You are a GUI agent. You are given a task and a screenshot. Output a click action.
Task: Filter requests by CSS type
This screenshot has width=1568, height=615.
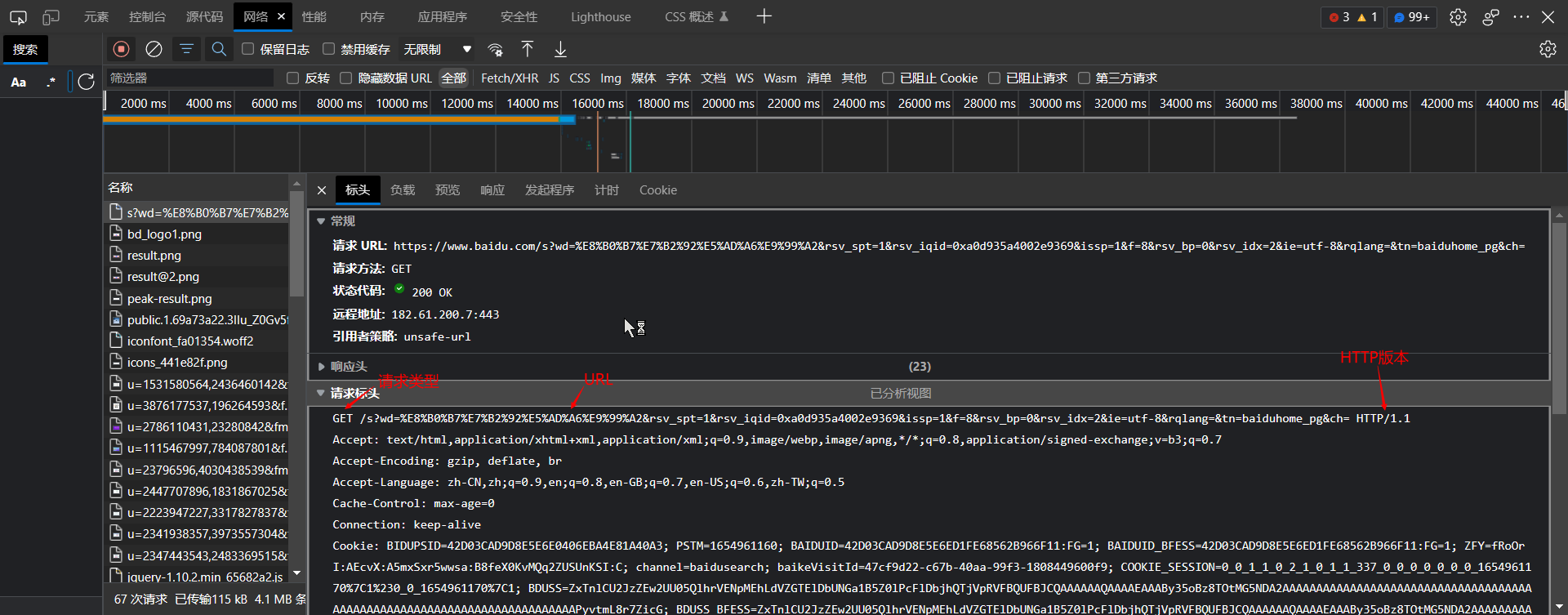[x=580, y=78]
